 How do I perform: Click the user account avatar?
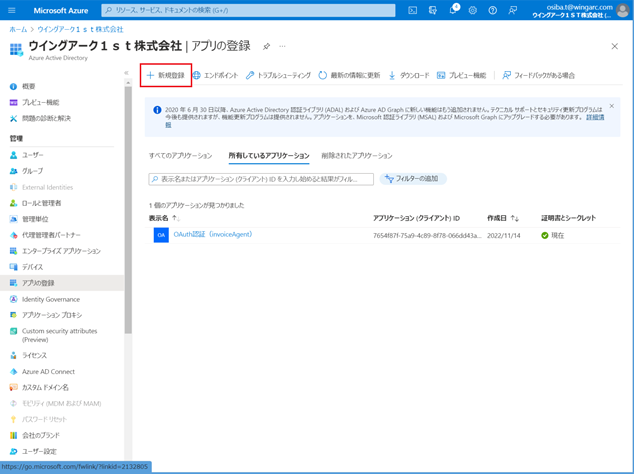click(x=623, y=10)
